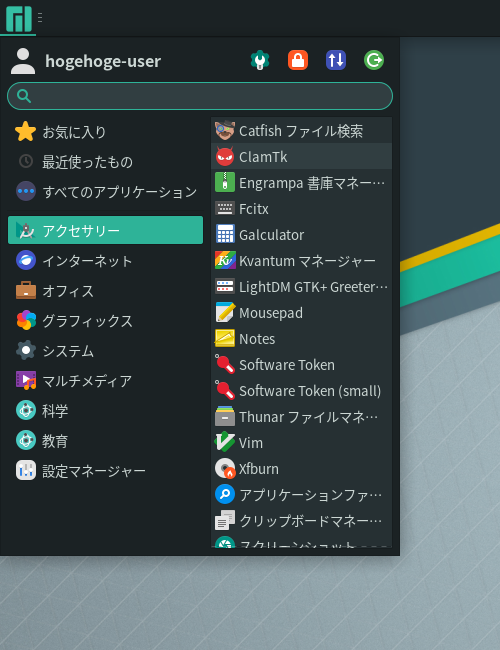Click the briefcase office icon
The image size is (500, 650).
[x=26, y=290]
